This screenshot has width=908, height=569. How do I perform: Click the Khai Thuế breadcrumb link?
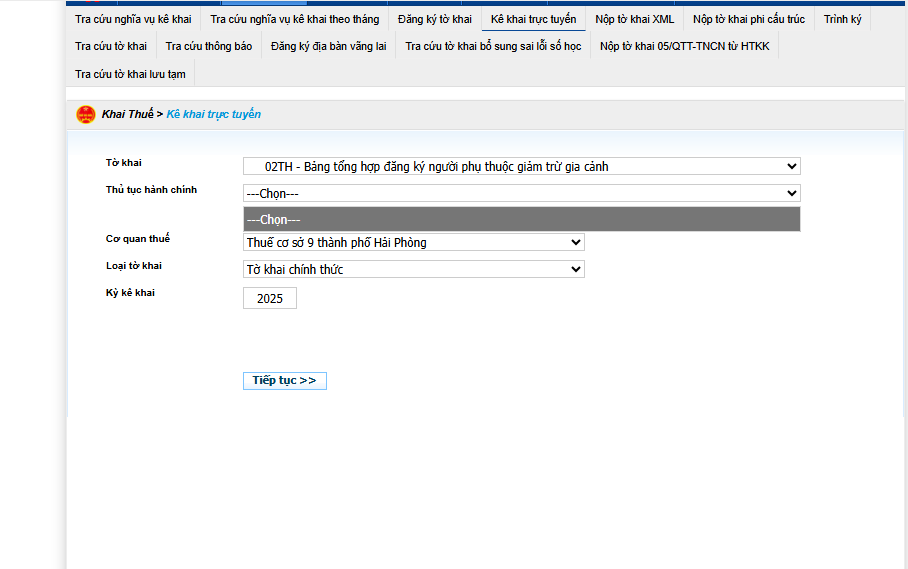(127, 114)
